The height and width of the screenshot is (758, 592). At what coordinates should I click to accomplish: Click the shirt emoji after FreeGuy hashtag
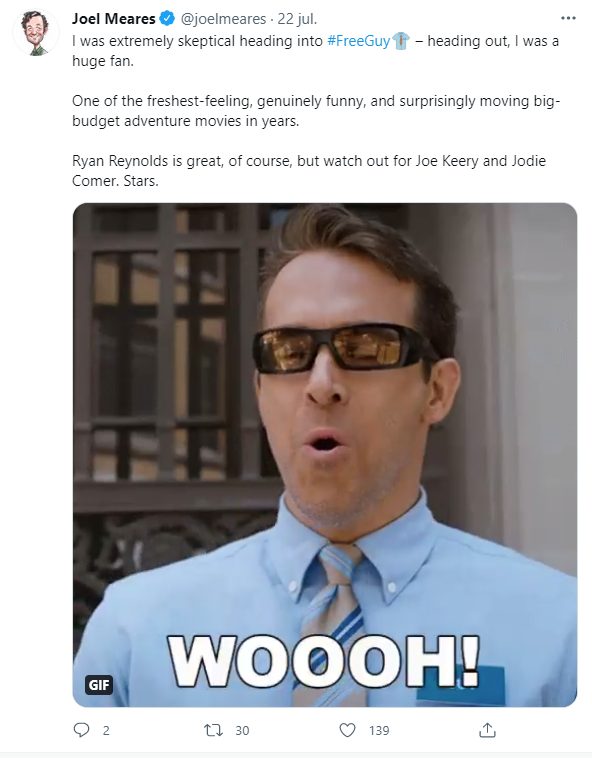tap(401, 41)
